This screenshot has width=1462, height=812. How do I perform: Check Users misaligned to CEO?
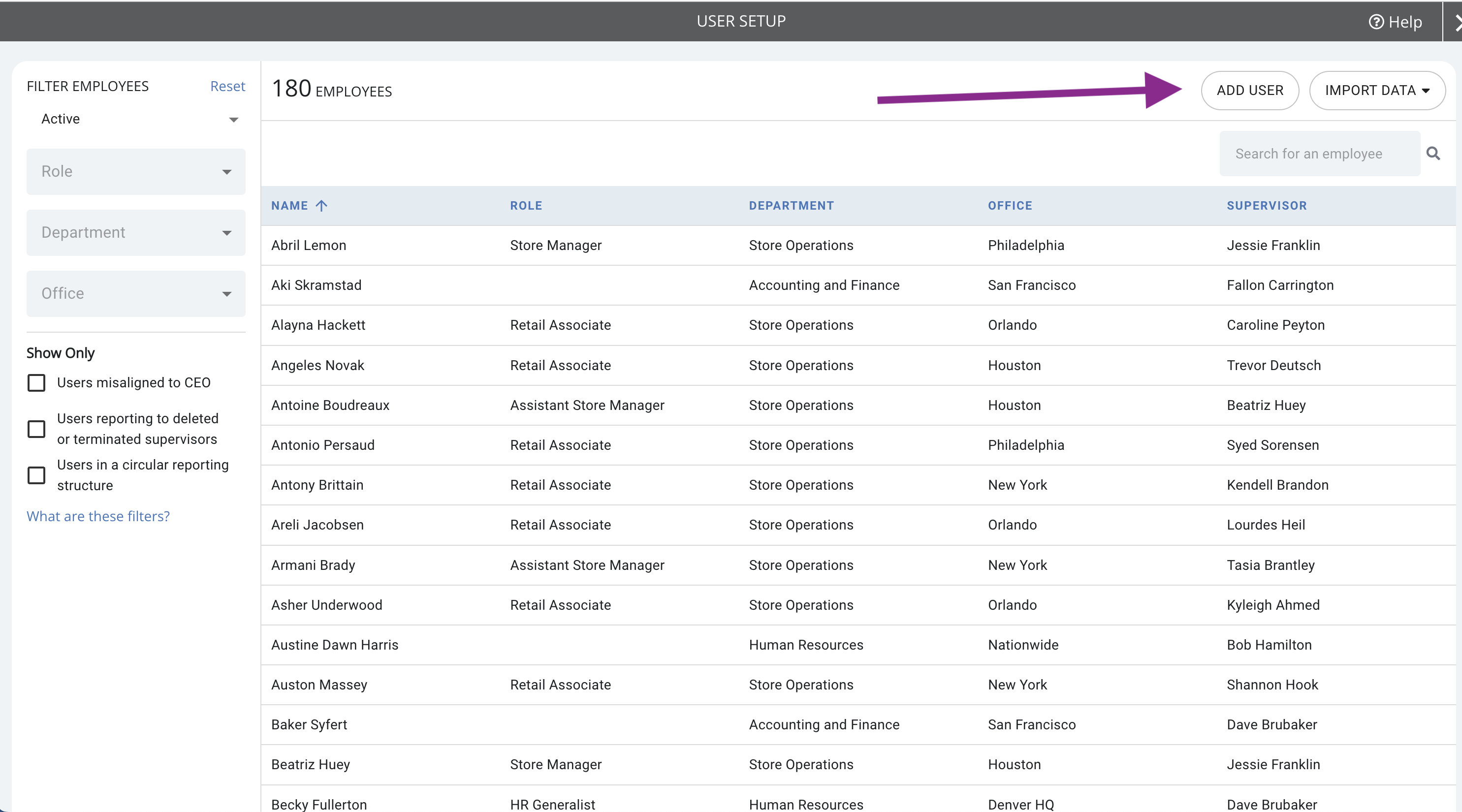pyautogui.click(x=36, y=382)
